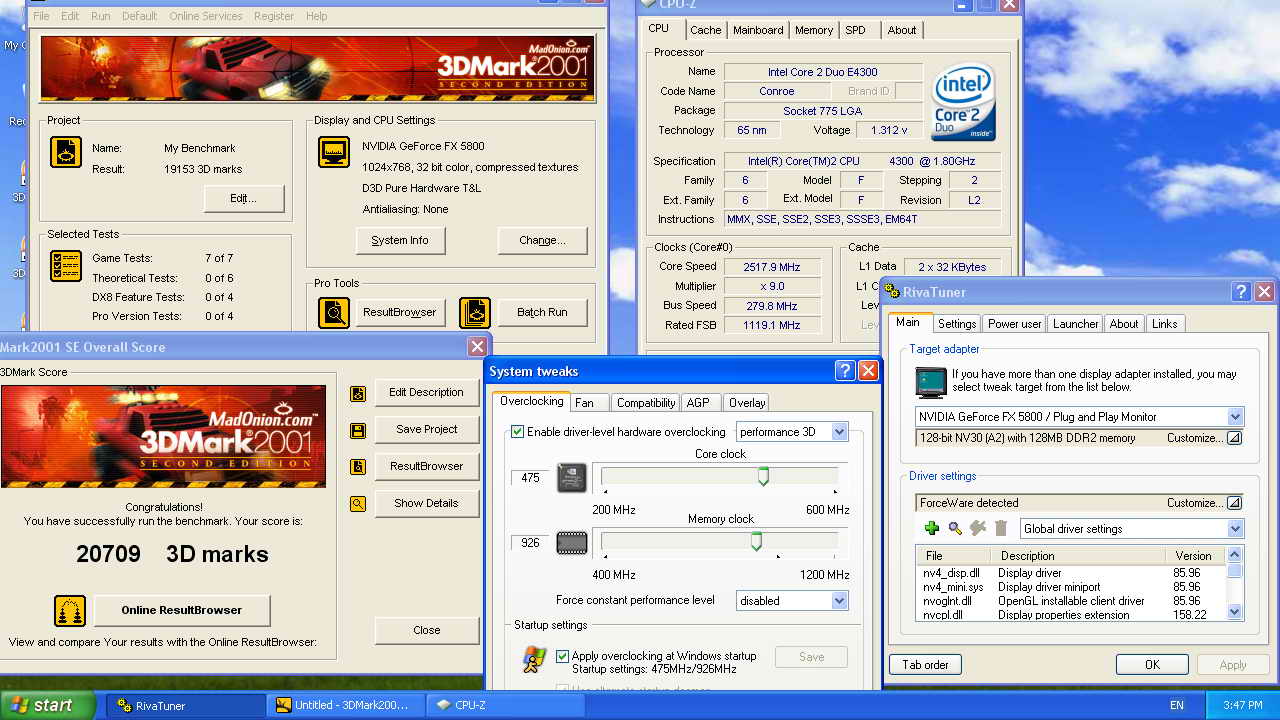Click the Display and CPU Settings monitor icon
The image size is (1280, 720).
pos(334,152)
